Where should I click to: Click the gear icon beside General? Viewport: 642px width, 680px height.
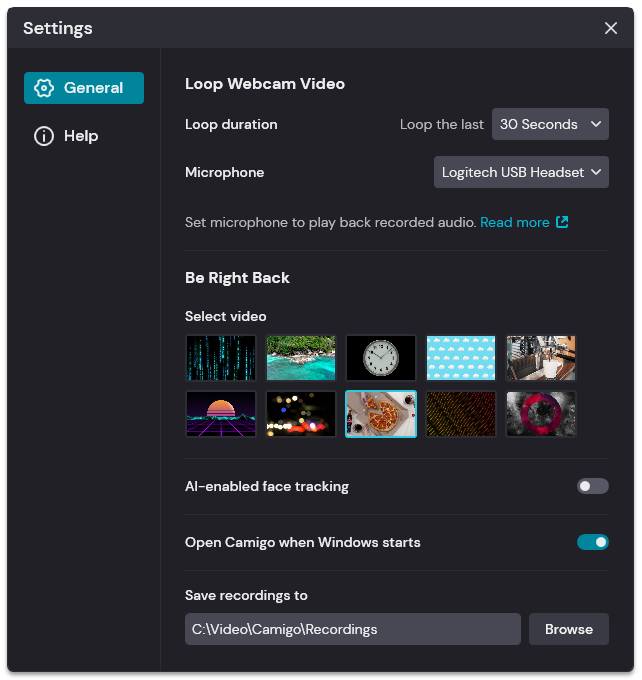44,88
